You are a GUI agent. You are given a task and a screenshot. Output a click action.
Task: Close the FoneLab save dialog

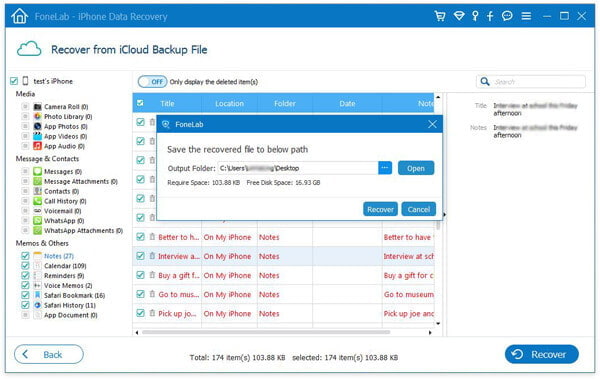[x=432, y=124]
